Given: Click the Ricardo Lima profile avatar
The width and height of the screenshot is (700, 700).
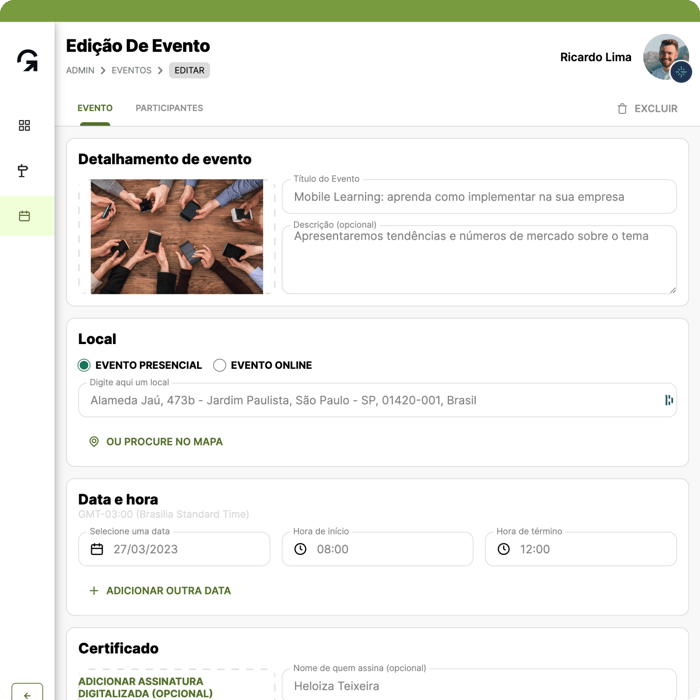Looking at the screenshot, I should [666, 57].
